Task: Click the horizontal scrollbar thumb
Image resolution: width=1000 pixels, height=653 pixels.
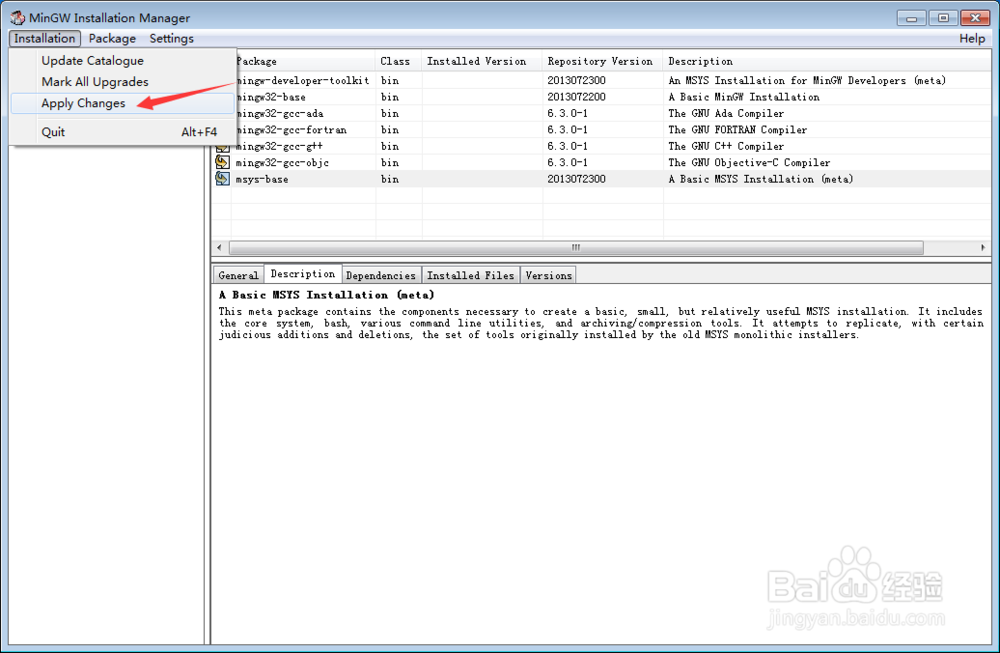Action: coord(576,247)
